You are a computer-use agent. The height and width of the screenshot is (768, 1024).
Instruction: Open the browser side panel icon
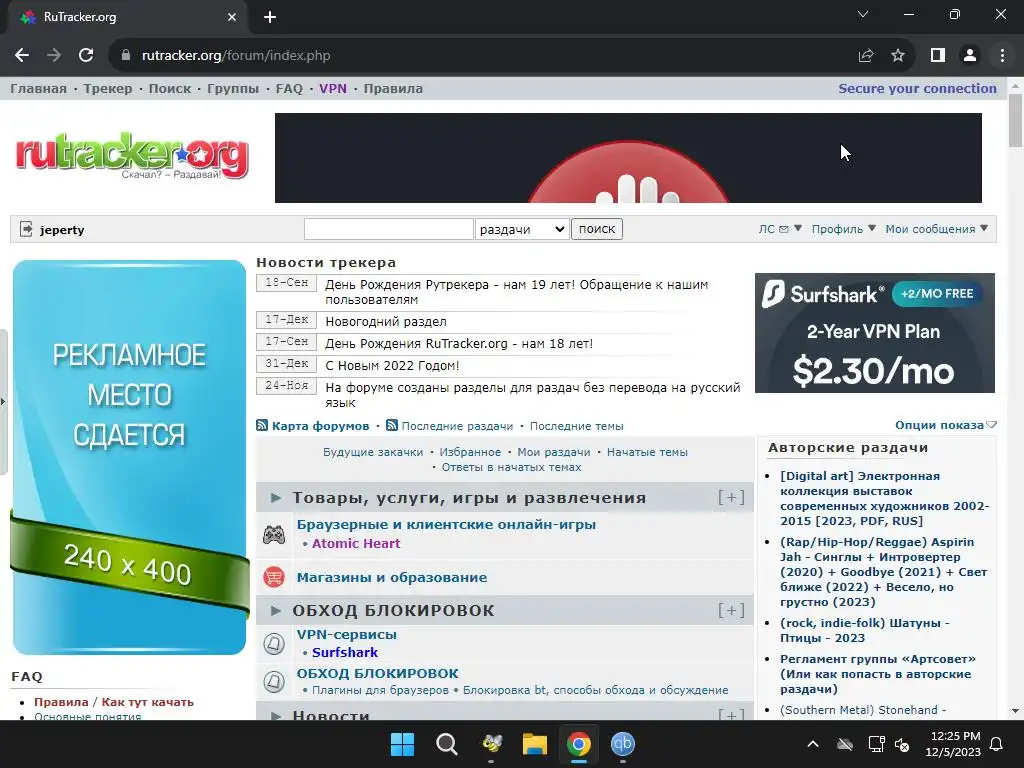[x=938, y=56]
